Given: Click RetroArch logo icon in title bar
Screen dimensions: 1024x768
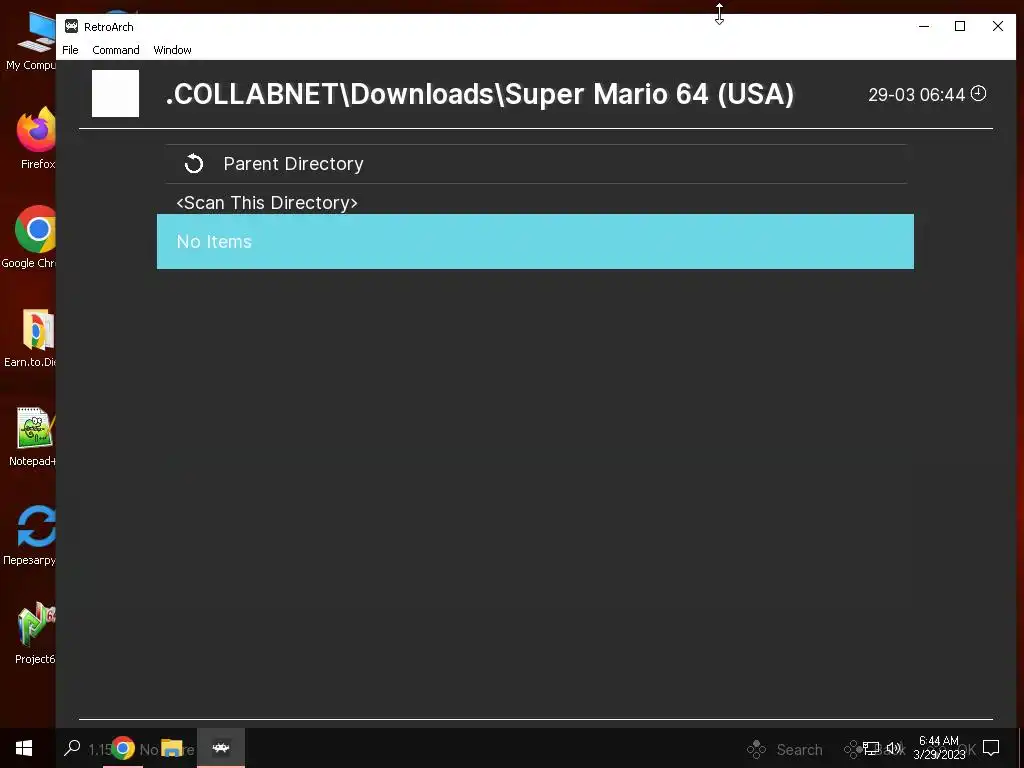Looking at the screenshot, I should [x=71, y=26].
